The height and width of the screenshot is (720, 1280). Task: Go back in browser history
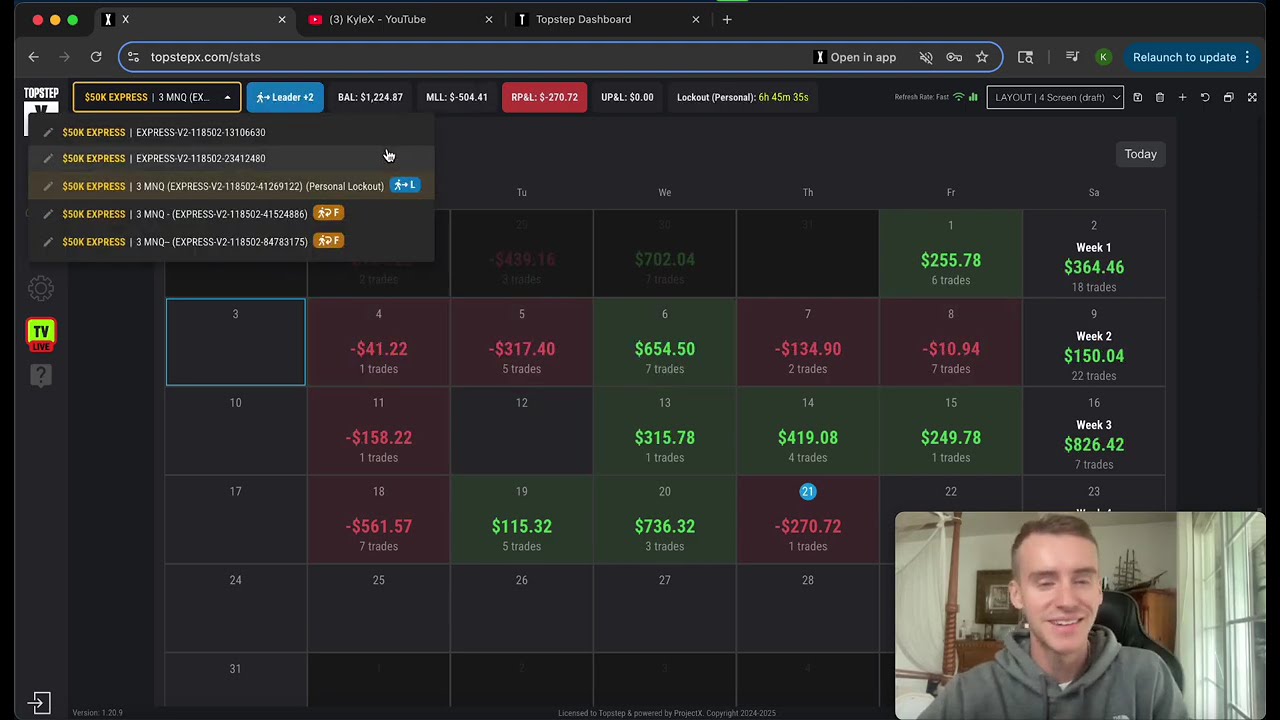pos(34,57)
